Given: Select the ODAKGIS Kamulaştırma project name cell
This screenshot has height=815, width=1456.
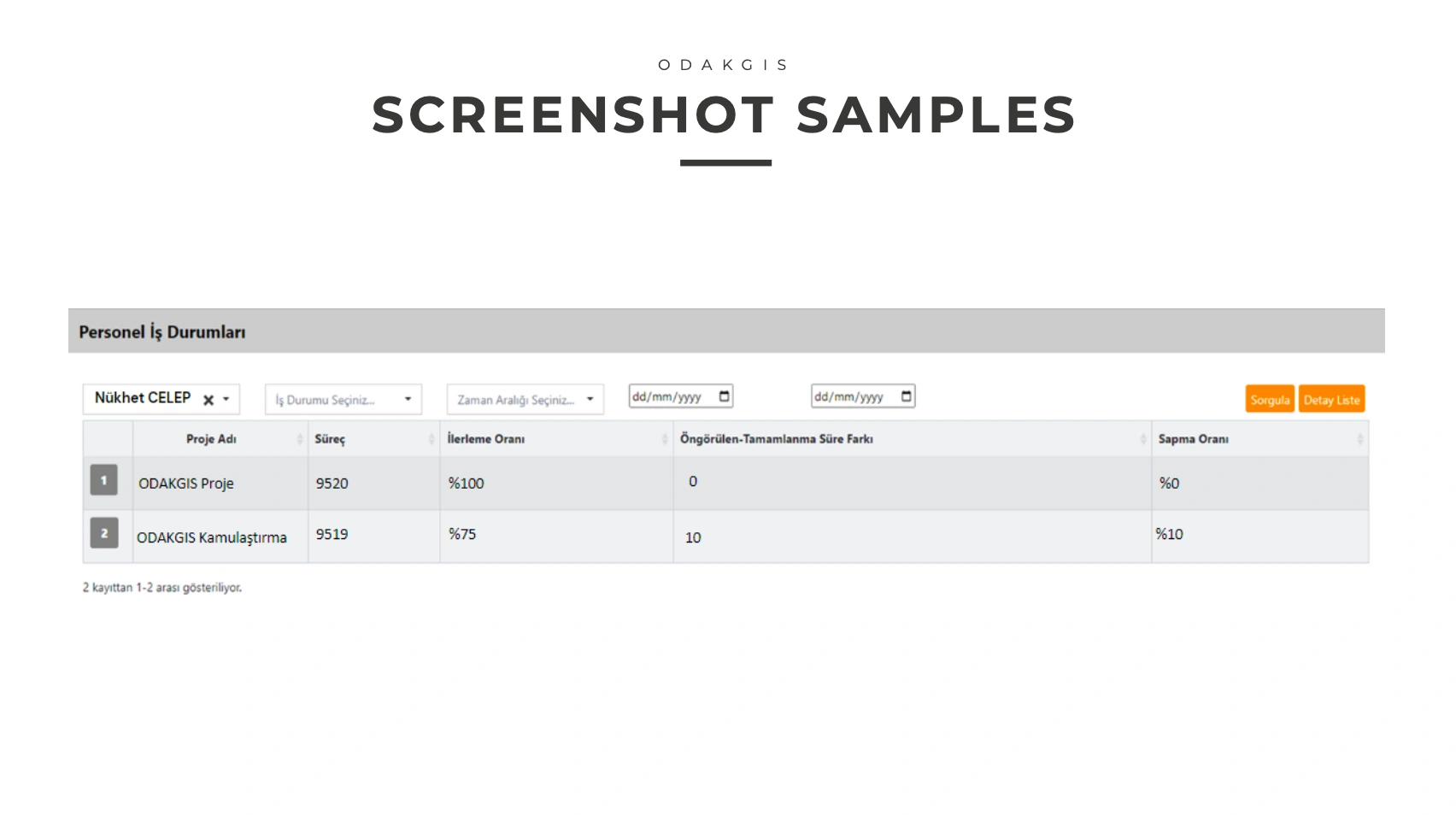Looking at the screenshot, I should click(x=212, y=537).
